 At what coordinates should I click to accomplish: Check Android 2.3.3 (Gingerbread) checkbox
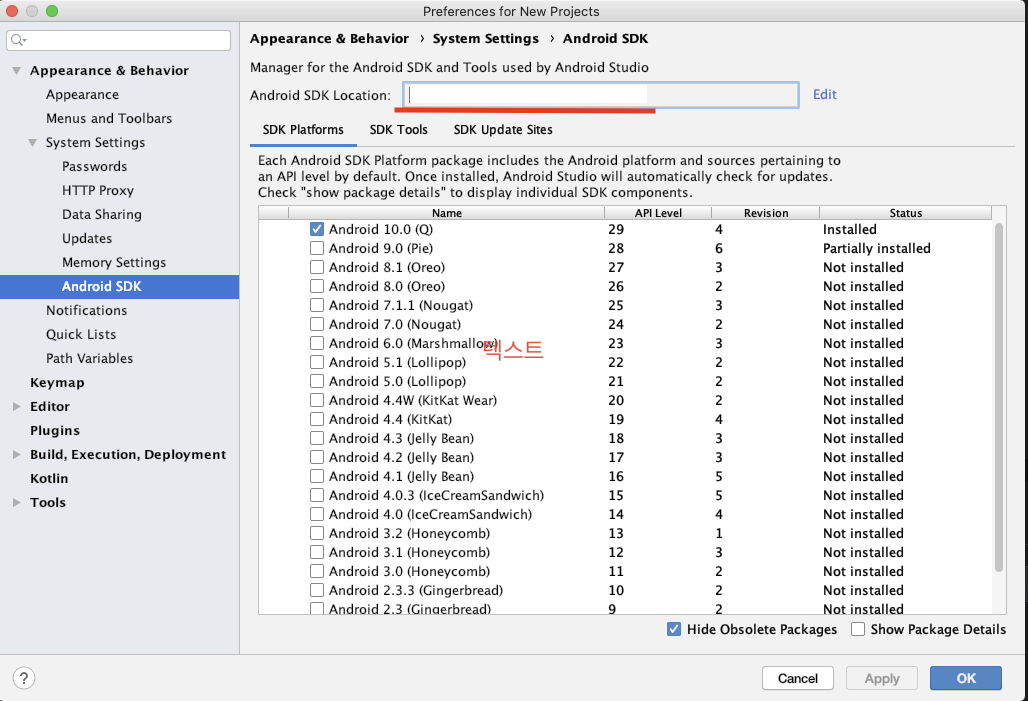point(317,590)
